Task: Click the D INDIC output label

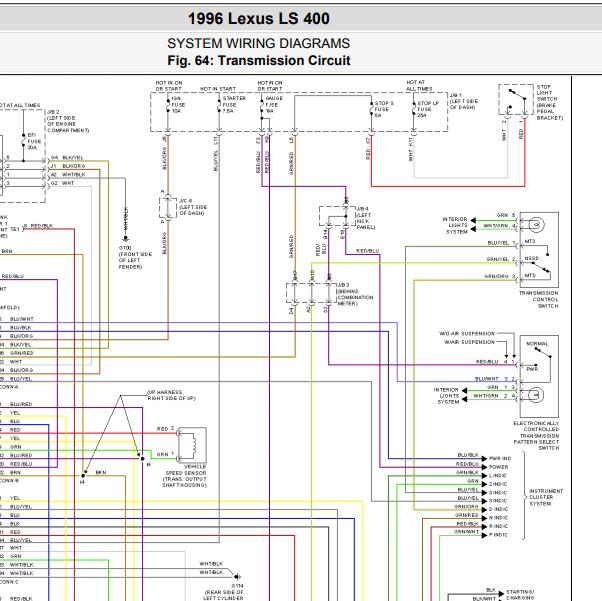Action: point(498,509)
